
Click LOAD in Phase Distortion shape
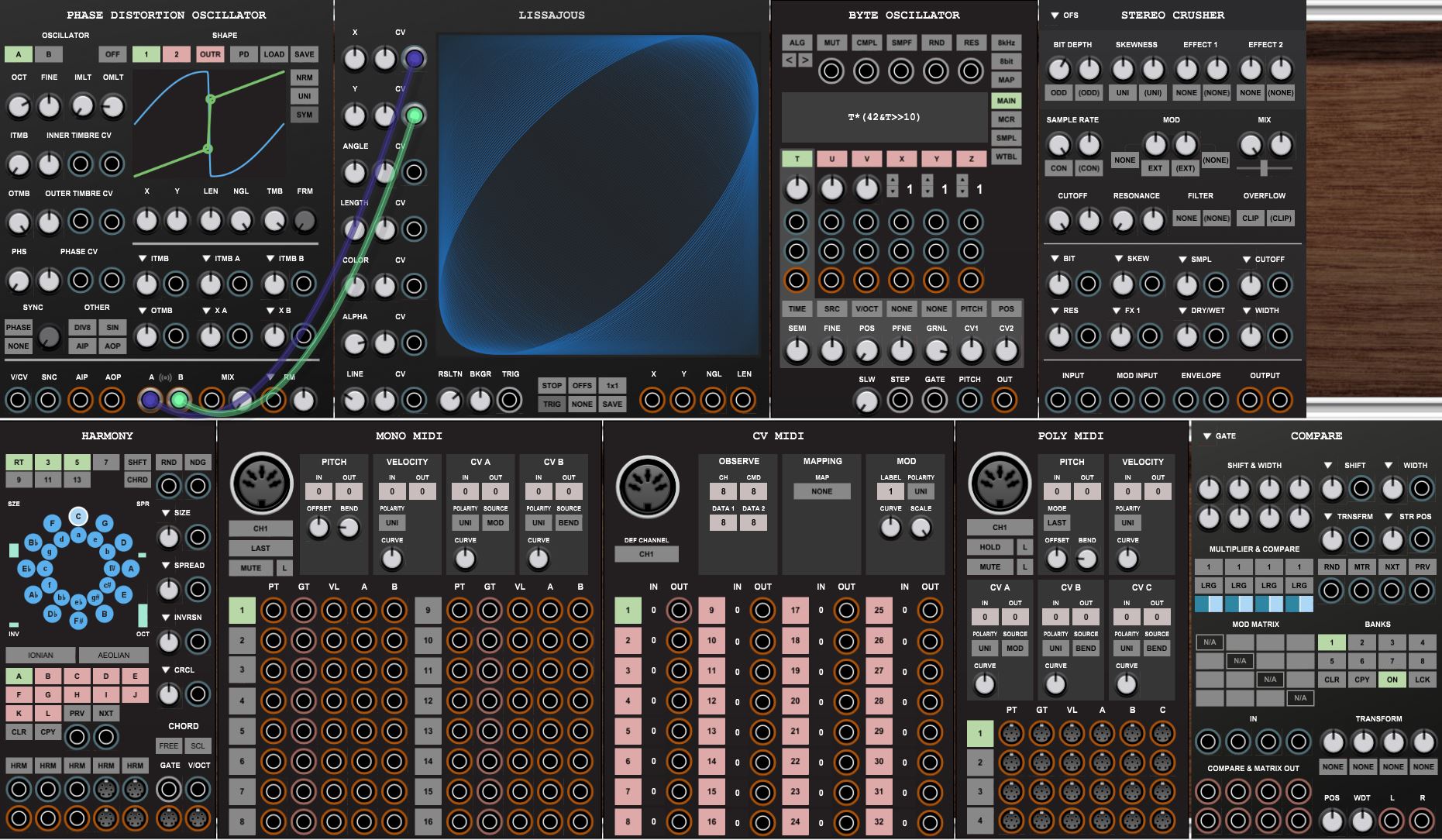[x=274, y=54]
